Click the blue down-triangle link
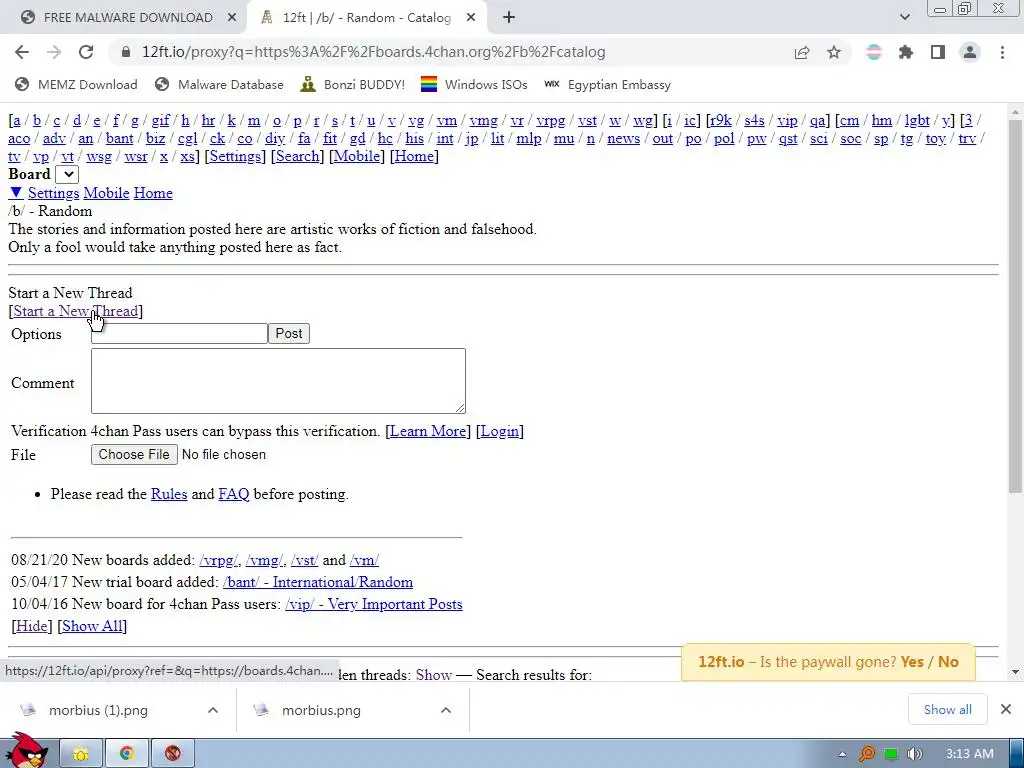This screenshot has width=1024, height=768. coord(16,193)
